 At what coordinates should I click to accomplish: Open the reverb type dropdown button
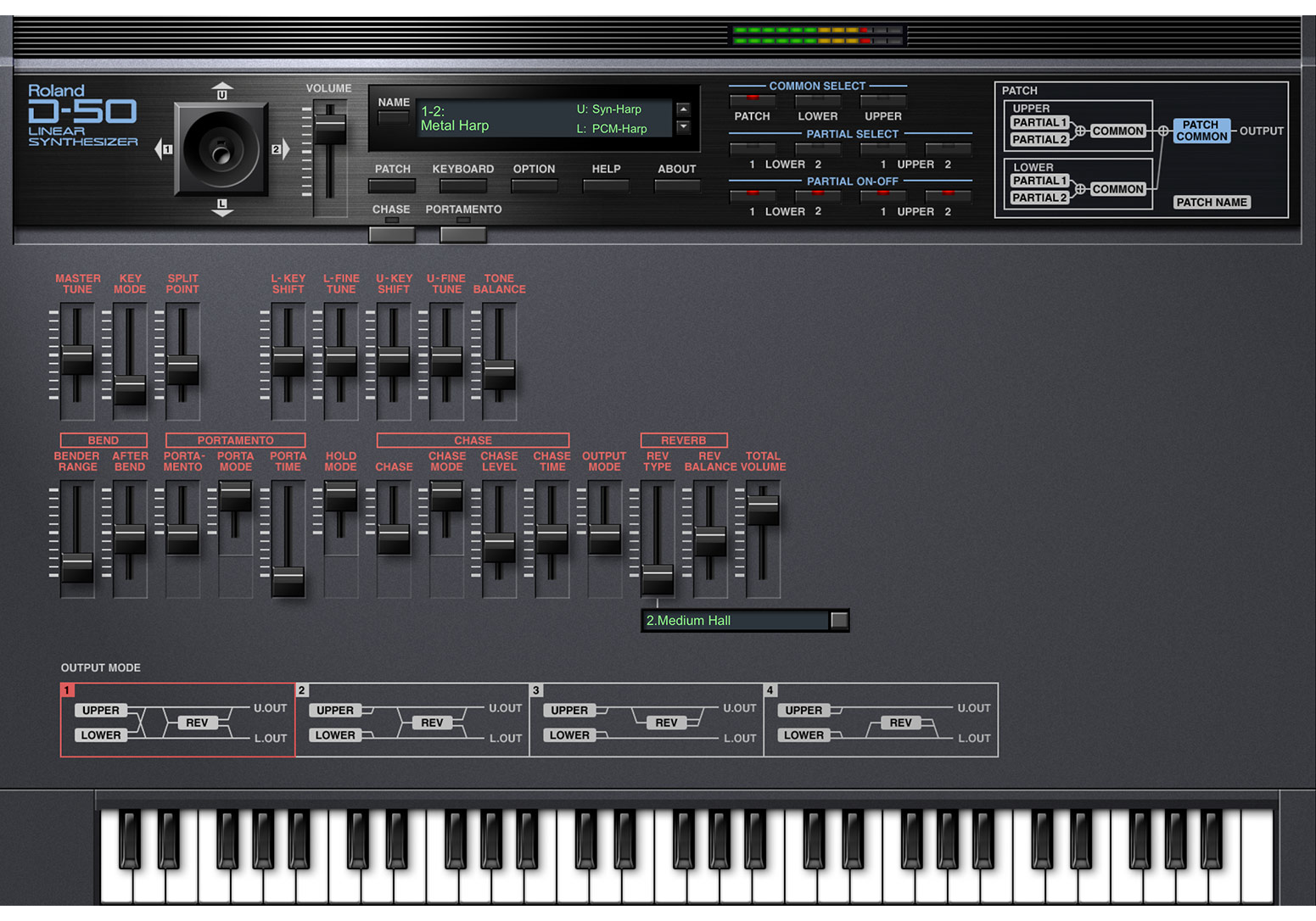[x=839, y=620]
